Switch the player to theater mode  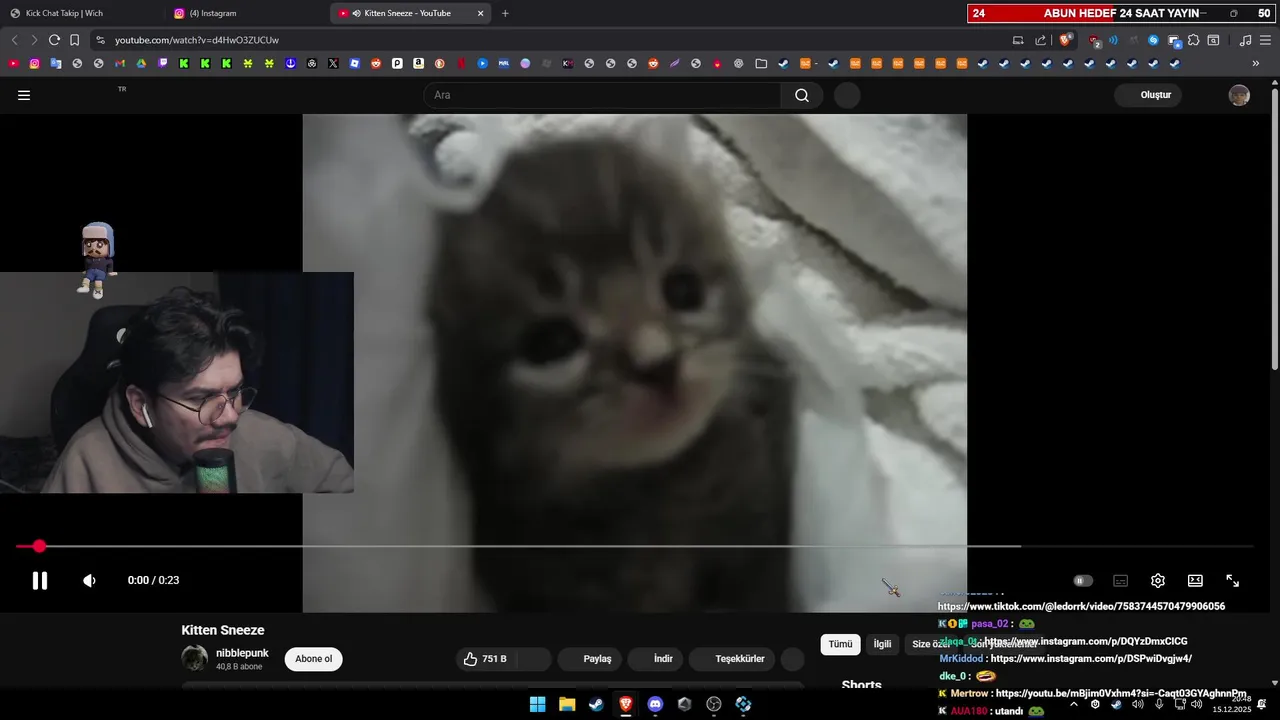(x=1195, y=580)
